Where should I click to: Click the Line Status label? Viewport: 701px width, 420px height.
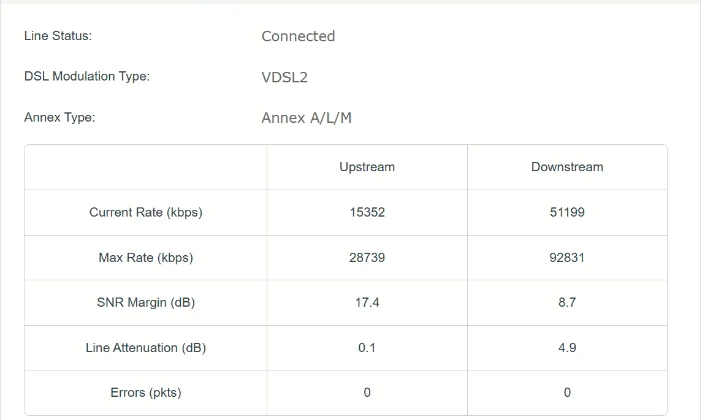click(58, 36)
